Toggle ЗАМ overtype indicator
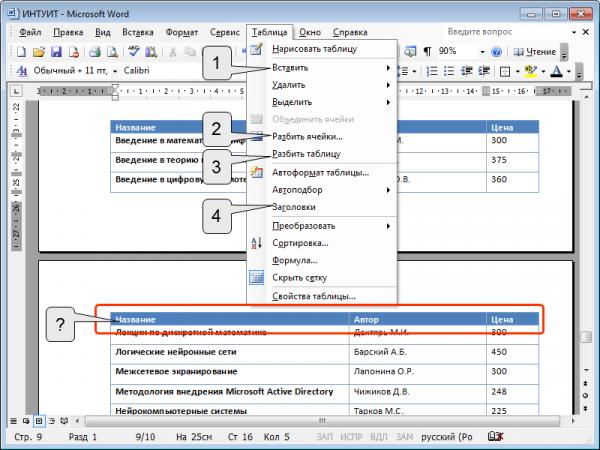Image resolution: width=600 pixels, height=450 pixels. click(x=404, y=437)
